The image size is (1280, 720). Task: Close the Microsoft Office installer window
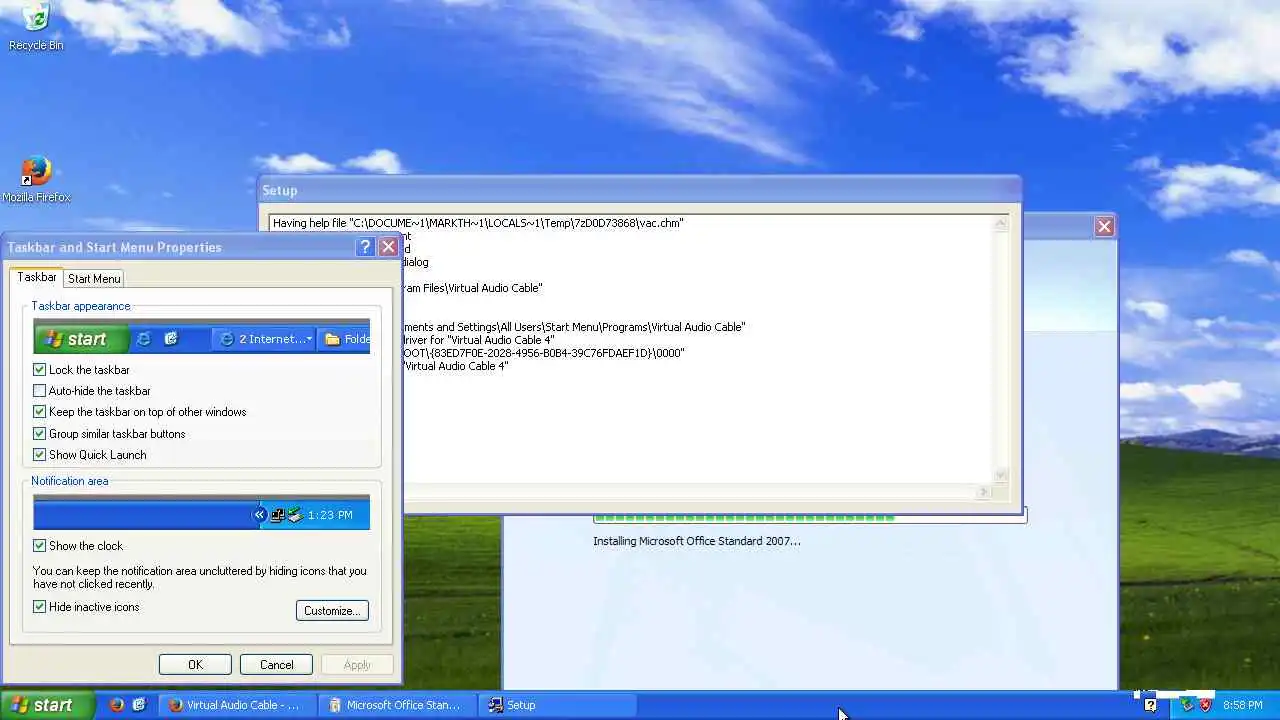1104,227
